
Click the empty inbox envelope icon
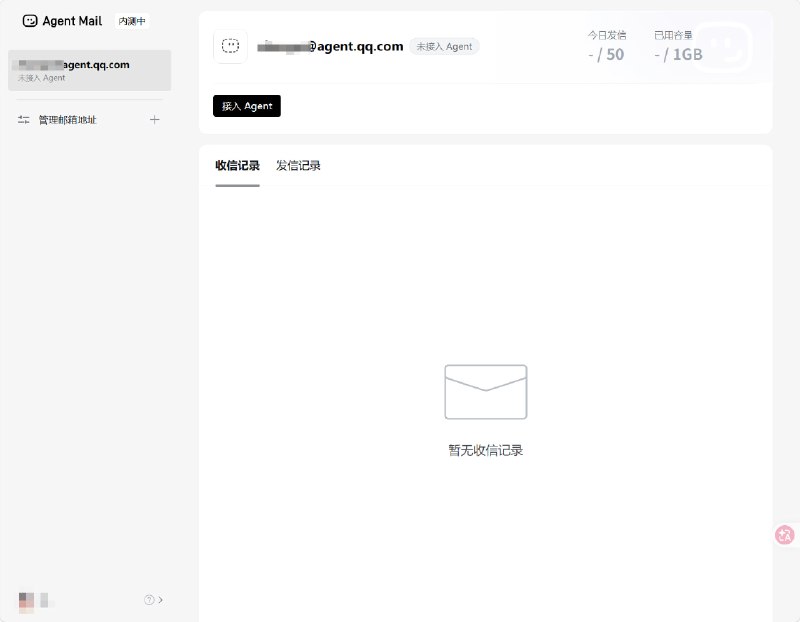click(x=486, y=392)
